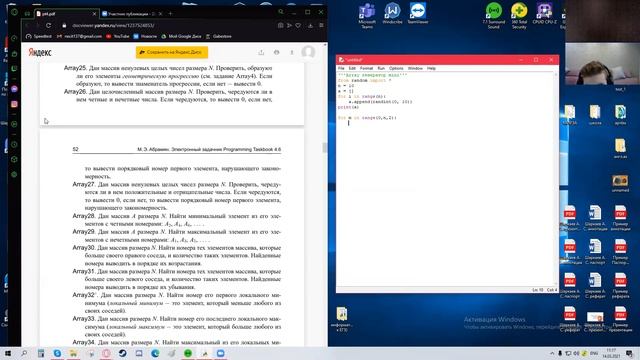Open the TeamViewer desktop shortcut
The image size is (640, 360).
tap(418, 13)
